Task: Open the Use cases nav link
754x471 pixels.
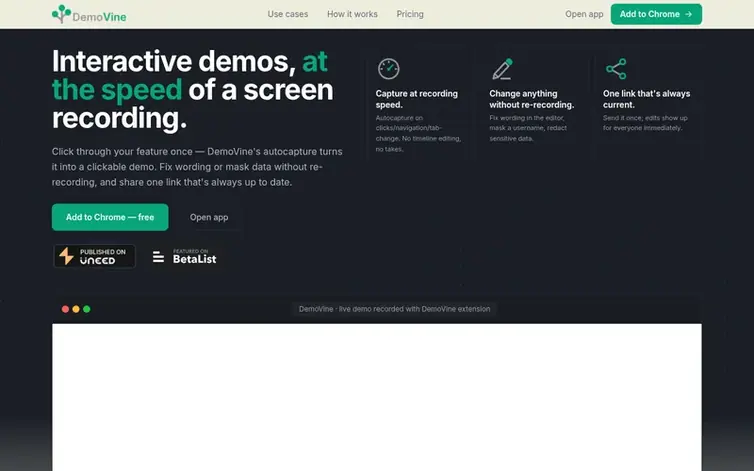Action: pyautogui.click(x=288, y=14)
